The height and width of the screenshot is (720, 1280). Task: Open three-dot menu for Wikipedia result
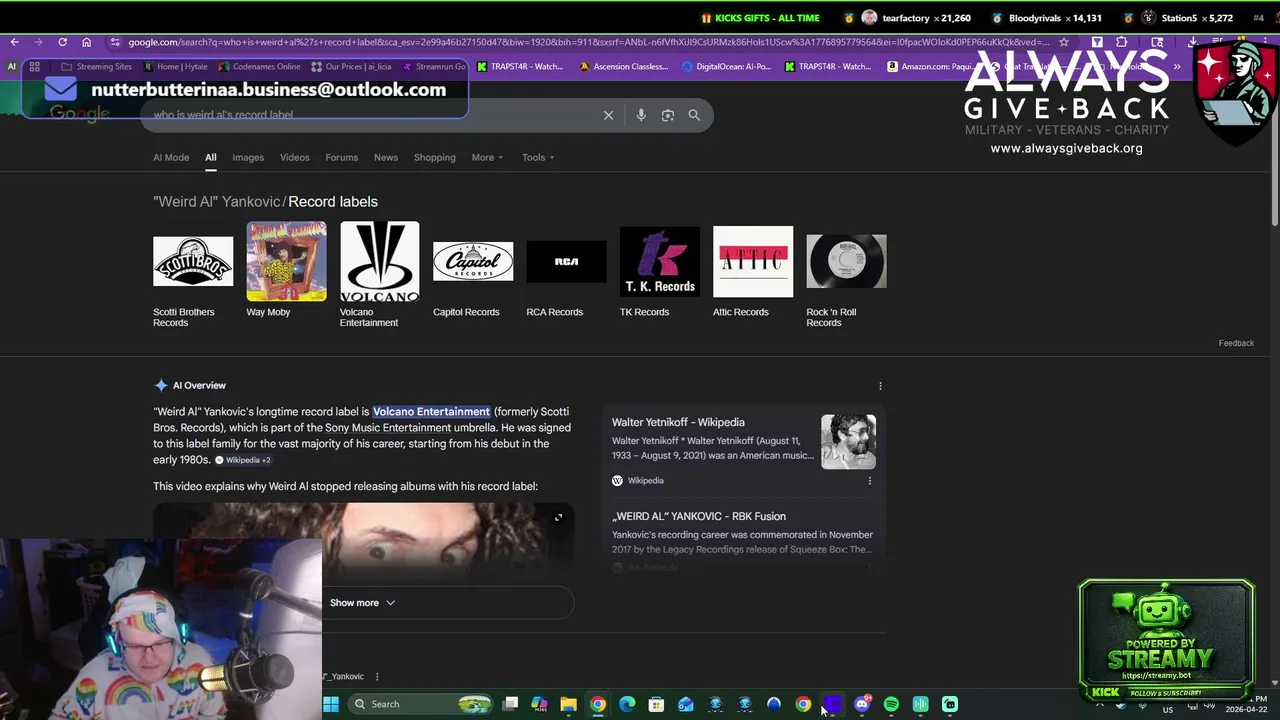click(x=869, y=481)
